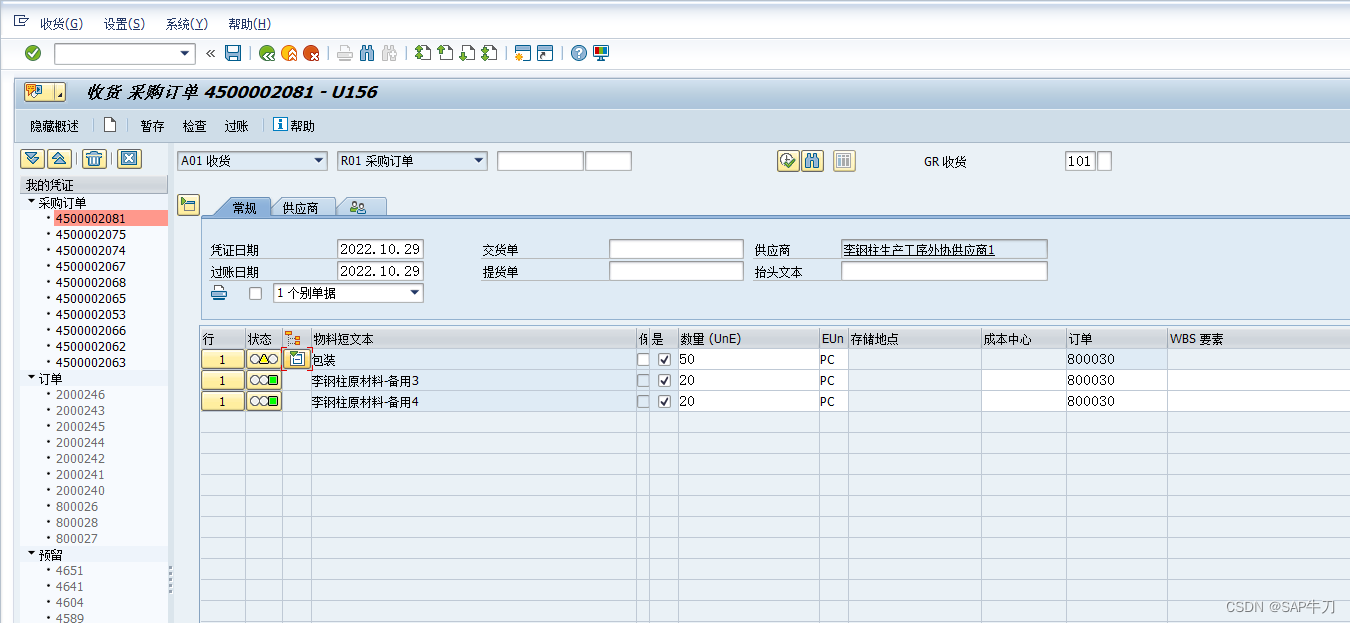This screenshot has height=623, width=1350.
Task: Click the close overview X icon
Action: point(128,159)
